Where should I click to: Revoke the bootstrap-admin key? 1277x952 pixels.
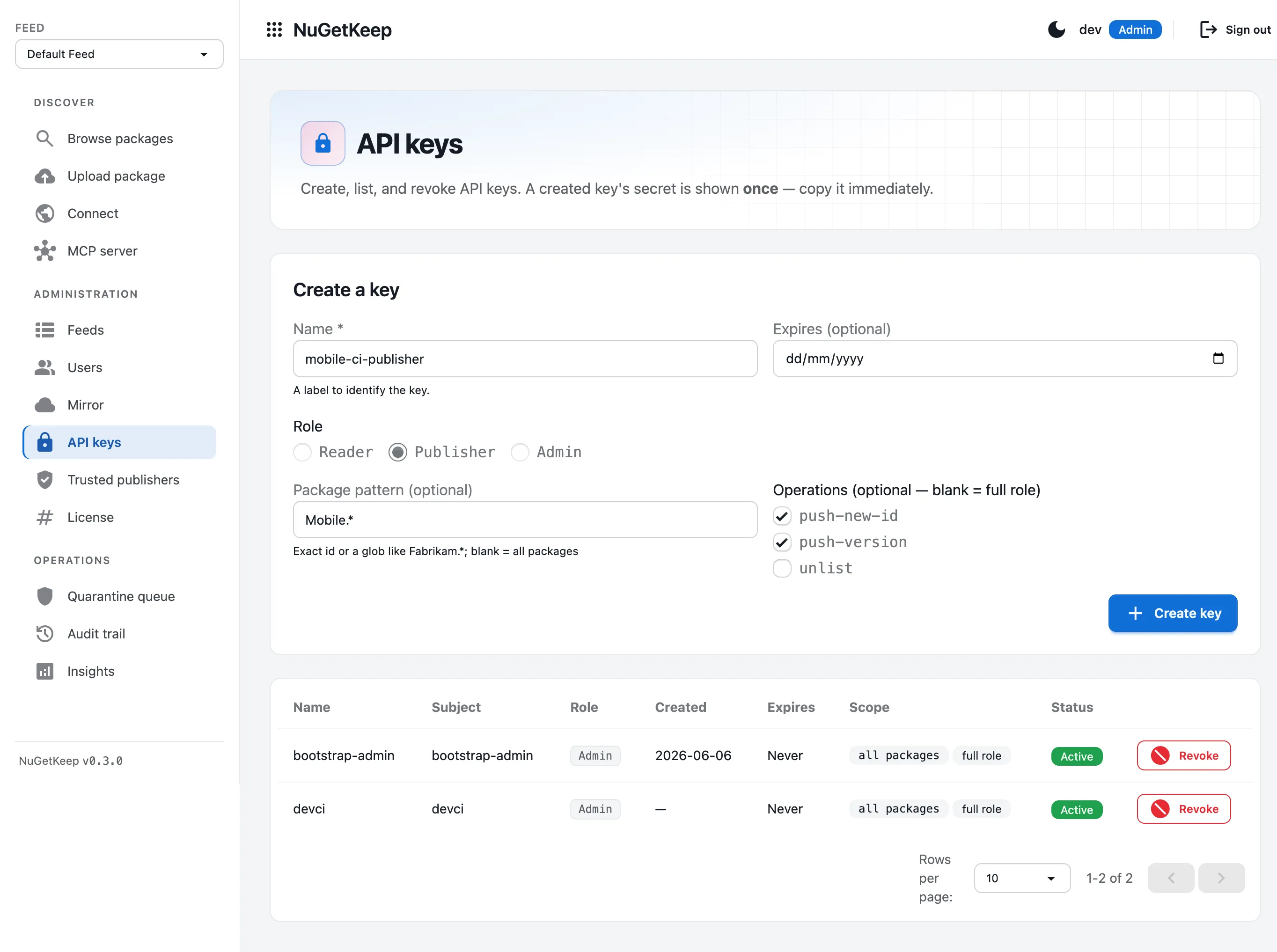(1184, 755)
